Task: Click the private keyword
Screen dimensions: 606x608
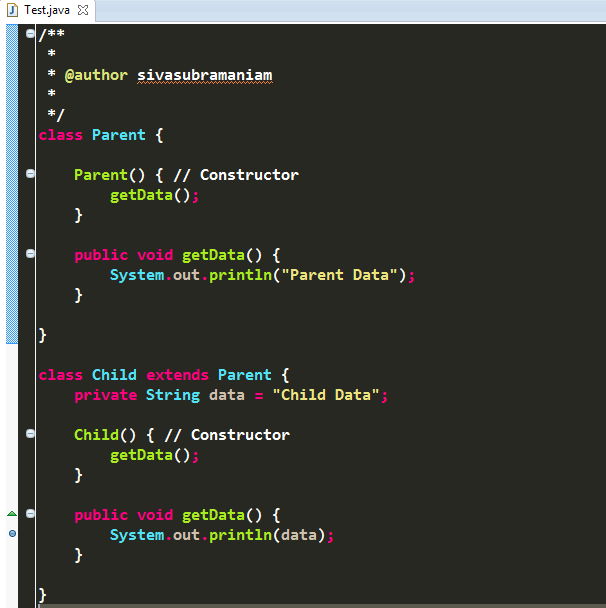Action: coord(105,395)
